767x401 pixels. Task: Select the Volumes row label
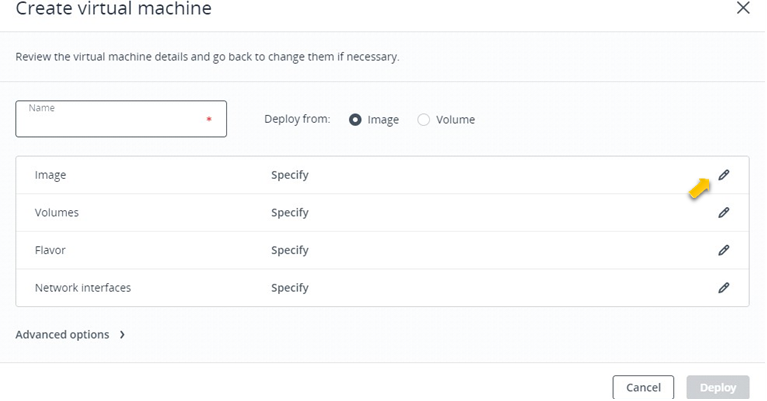[x=57, y=213]
